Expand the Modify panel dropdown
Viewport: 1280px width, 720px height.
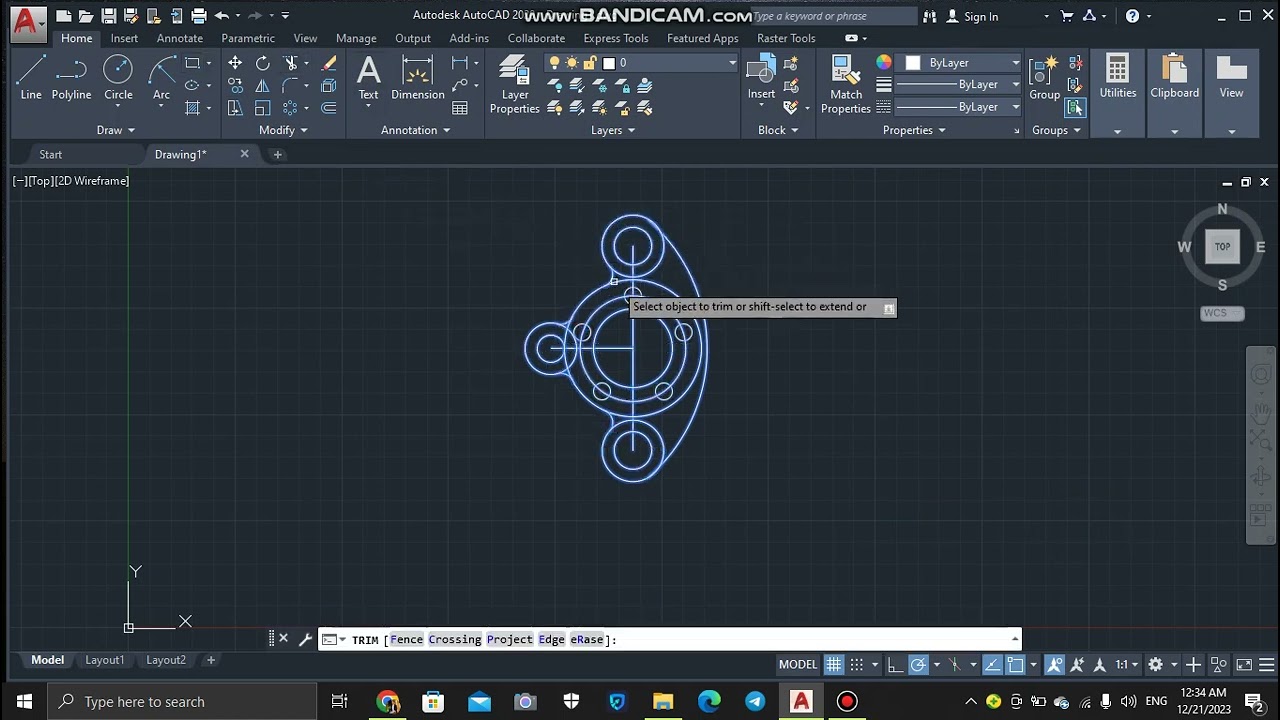(x=284, y=130)
